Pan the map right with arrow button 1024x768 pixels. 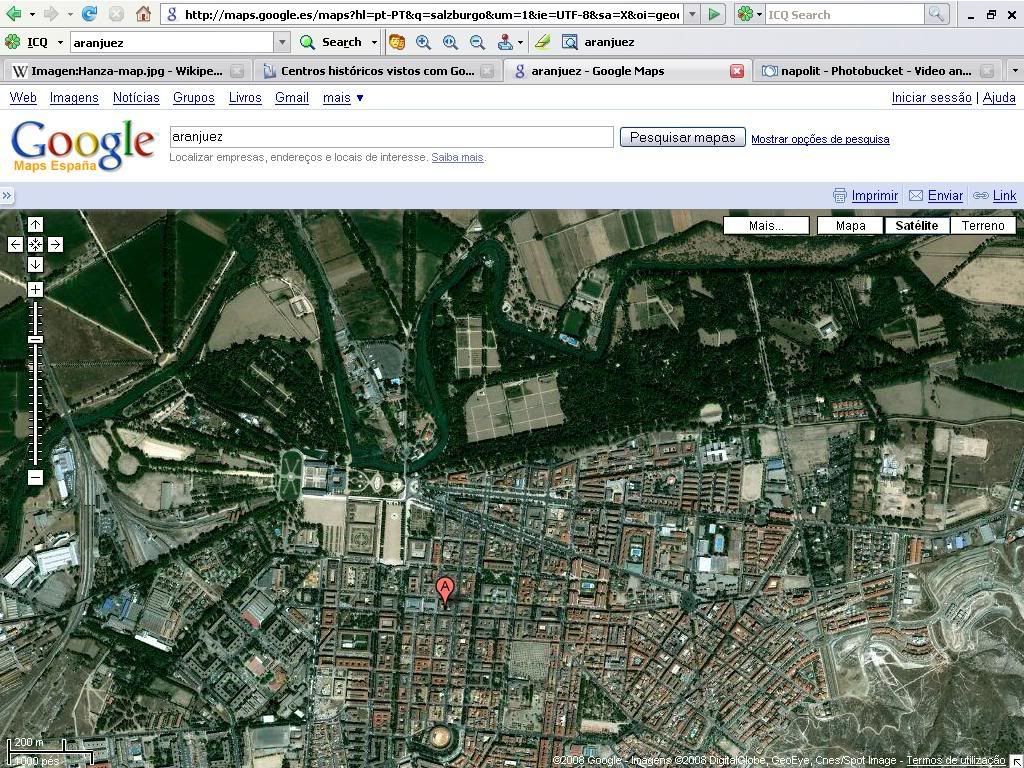pyautogui.click(x=55, y=244)
